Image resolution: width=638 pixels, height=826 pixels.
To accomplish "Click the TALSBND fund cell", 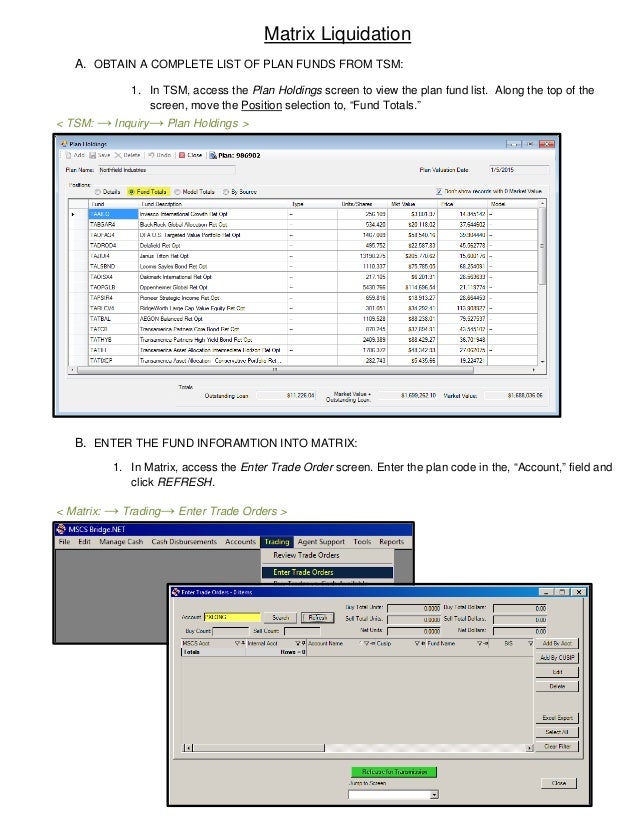I will pos(113,267).
